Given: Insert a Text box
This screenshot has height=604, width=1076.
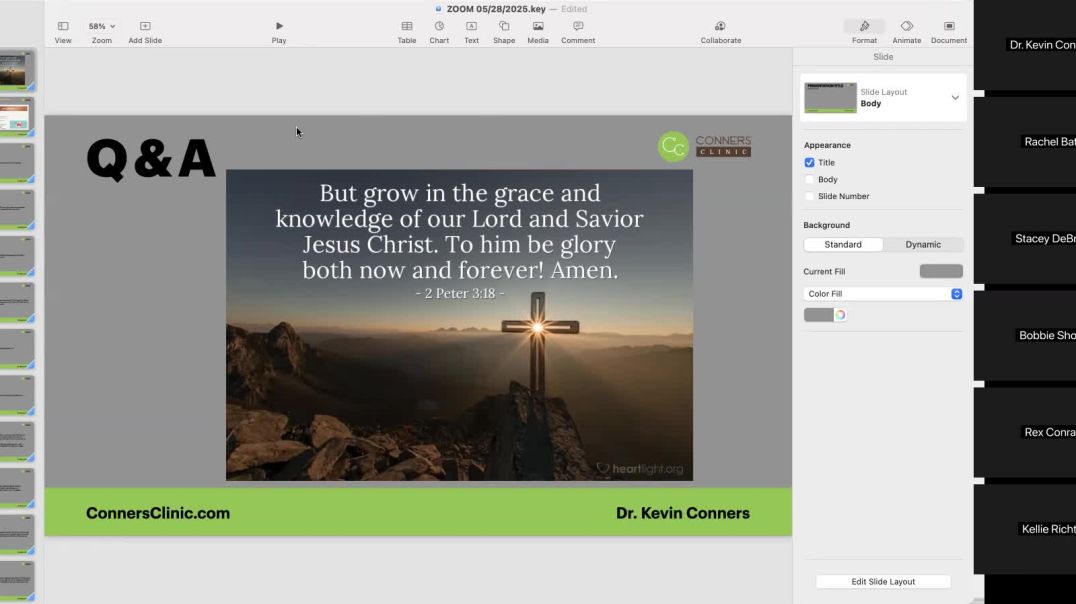Looking at the screenshot, I should tap(471, 32).
